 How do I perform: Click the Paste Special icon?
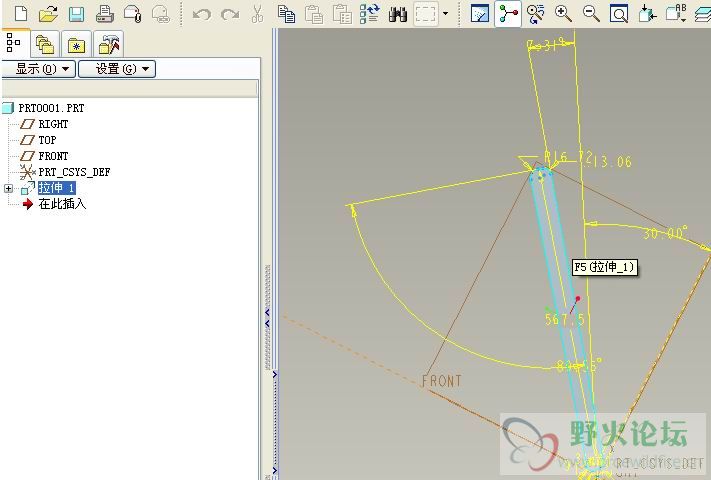[342, 14]
